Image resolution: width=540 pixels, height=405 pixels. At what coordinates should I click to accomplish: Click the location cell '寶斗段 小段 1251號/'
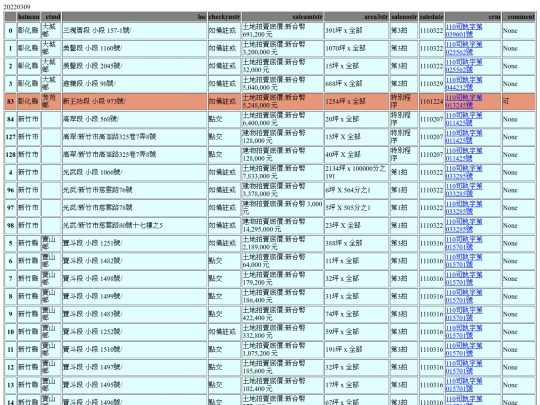tap(135, 243)
